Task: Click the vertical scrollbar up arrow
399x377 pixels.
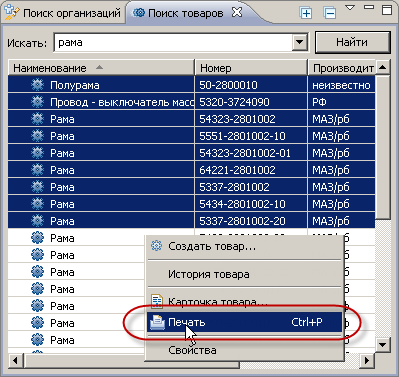Action: [x=382, y=67]
